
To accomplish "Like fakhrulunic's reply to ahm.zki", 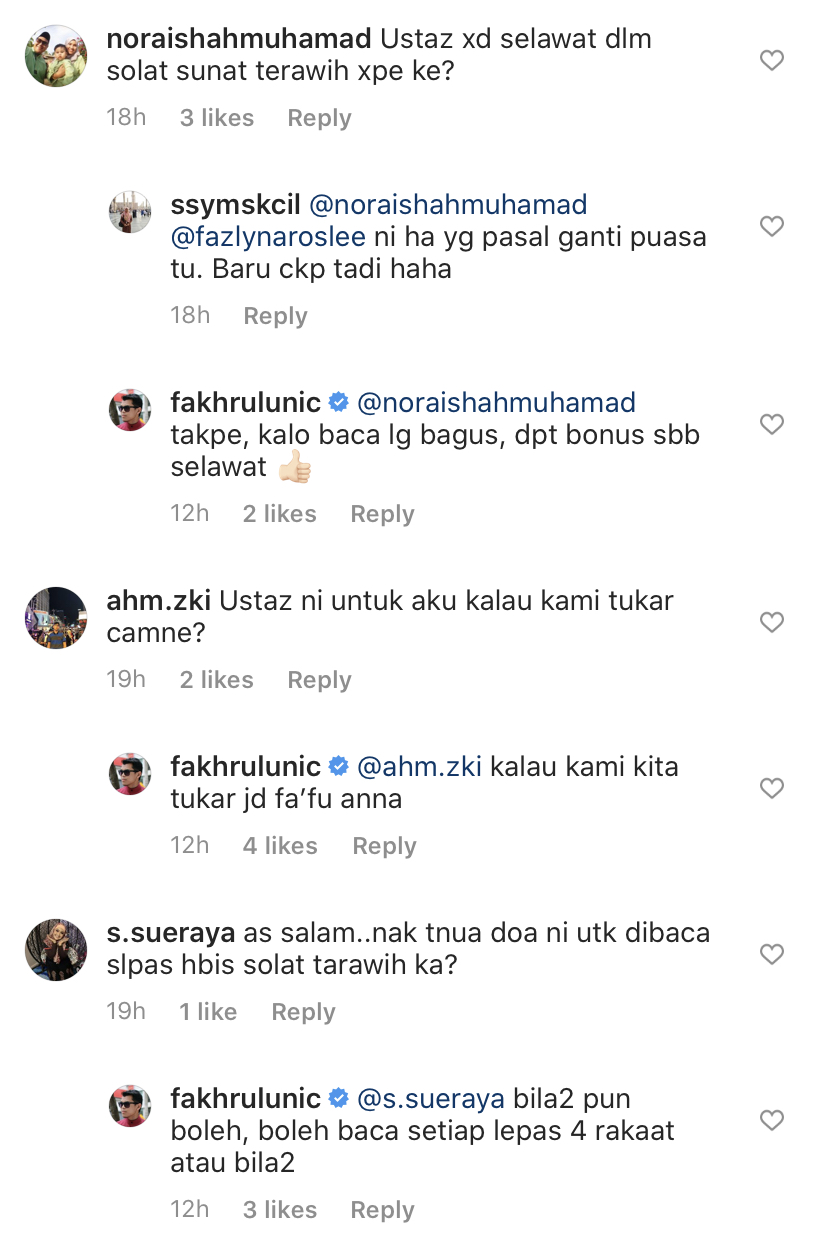I will pos(771,789).
